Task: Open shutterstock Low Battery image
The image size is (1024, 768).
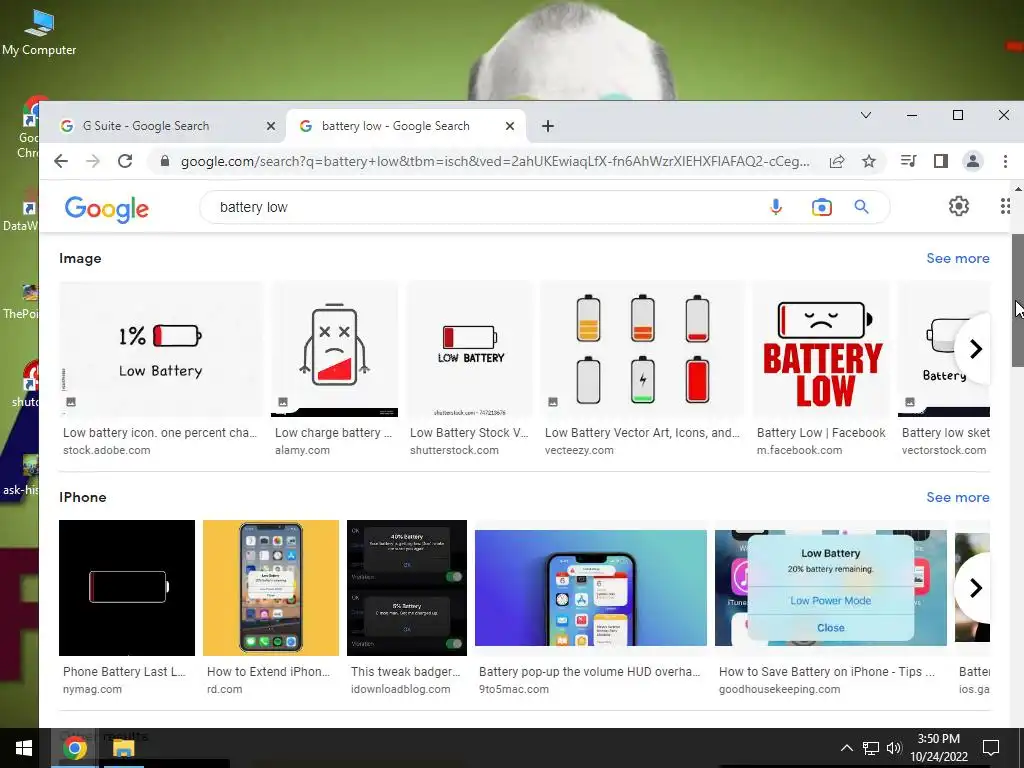Action: [x=470, y=349]
